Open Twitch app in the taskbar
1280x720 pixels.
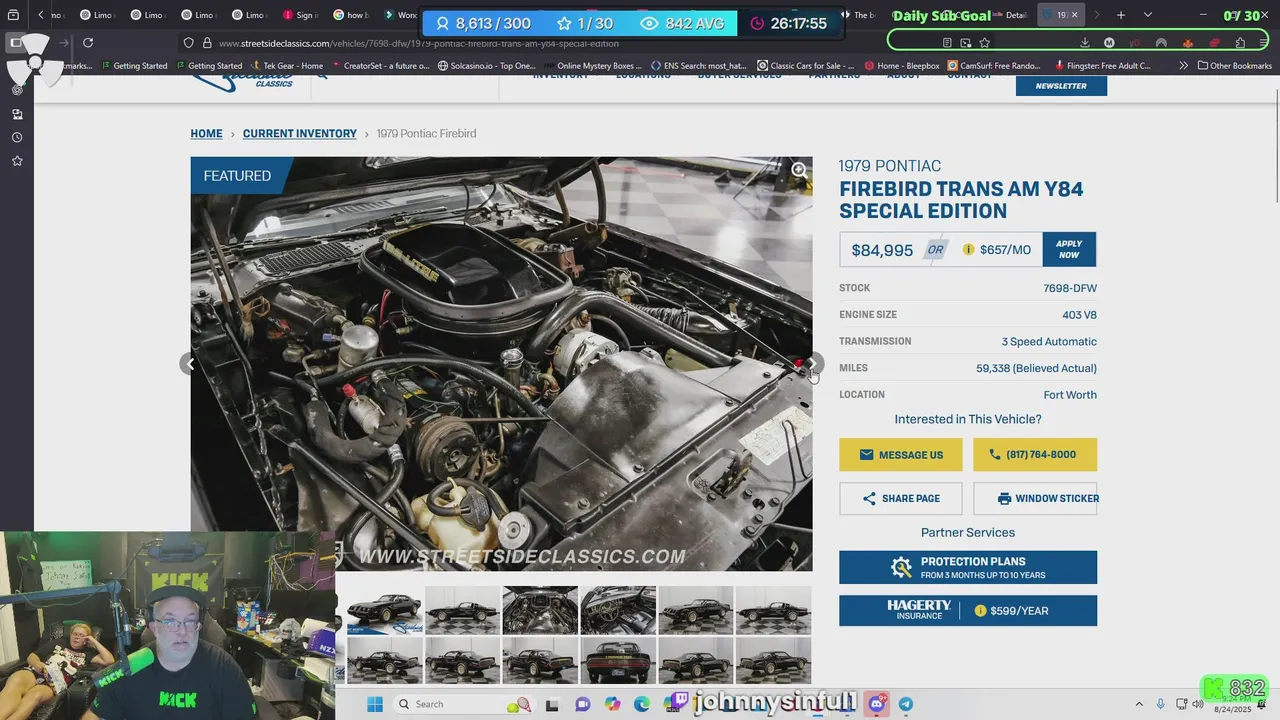point(680,702)
